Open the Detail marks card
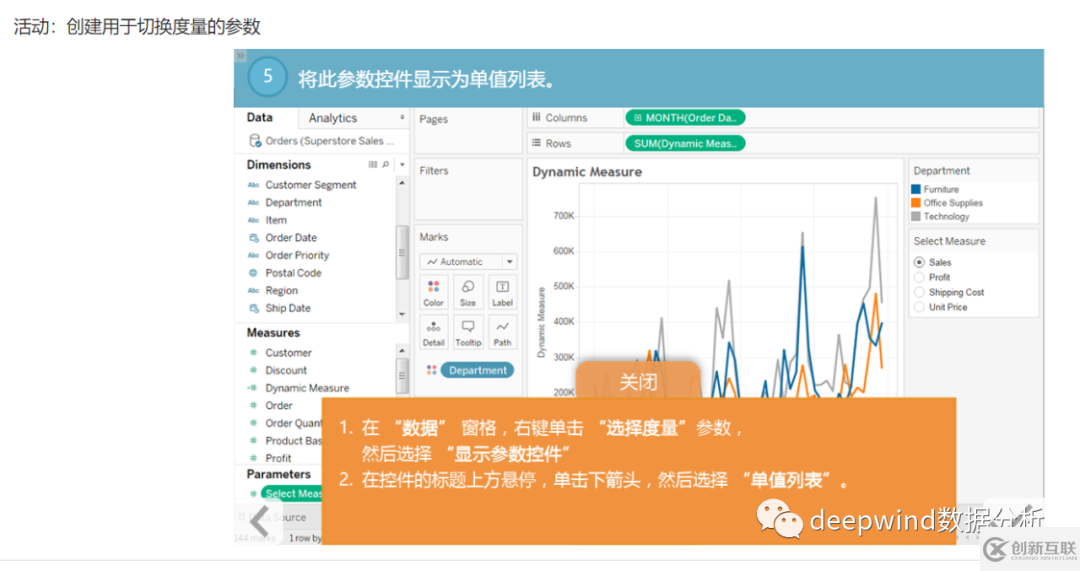This screenshot has width=1080, height=571. point(433,332)
